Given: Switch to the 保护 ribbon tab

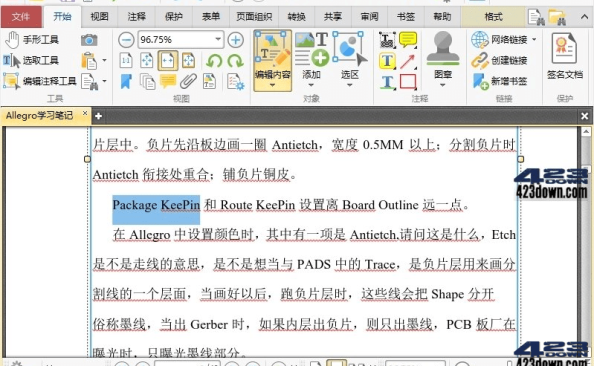Looking at the screenshot, I should [x=174, y=17].
